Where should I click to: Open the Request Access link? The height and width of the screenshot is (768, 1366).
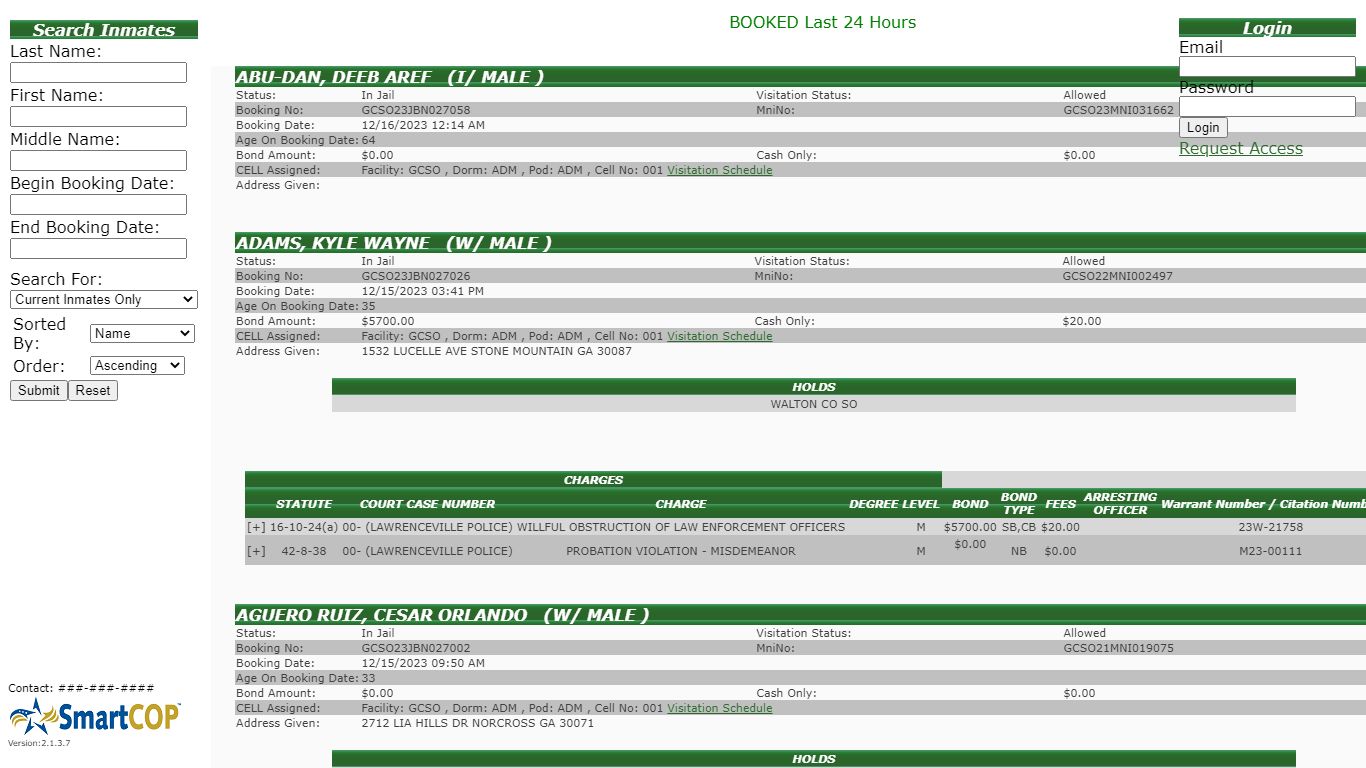pyautogui.click(x=1241, y=148)
